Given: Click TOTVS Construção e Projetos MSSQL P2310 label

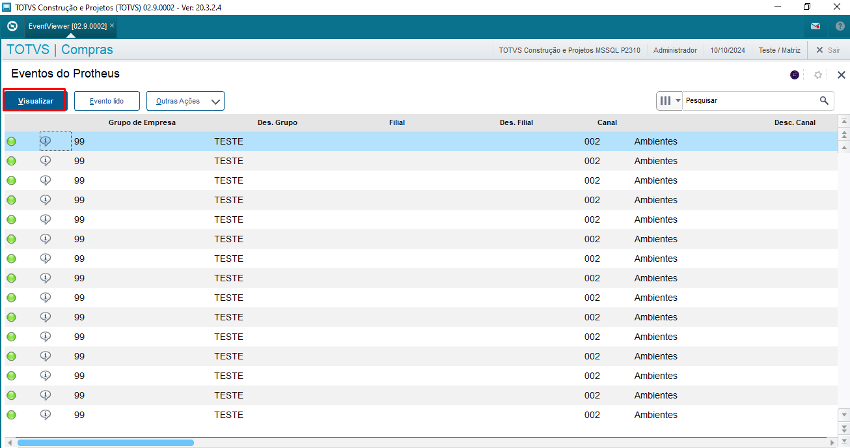Looking at the screenshot, I should click(569, 50).
